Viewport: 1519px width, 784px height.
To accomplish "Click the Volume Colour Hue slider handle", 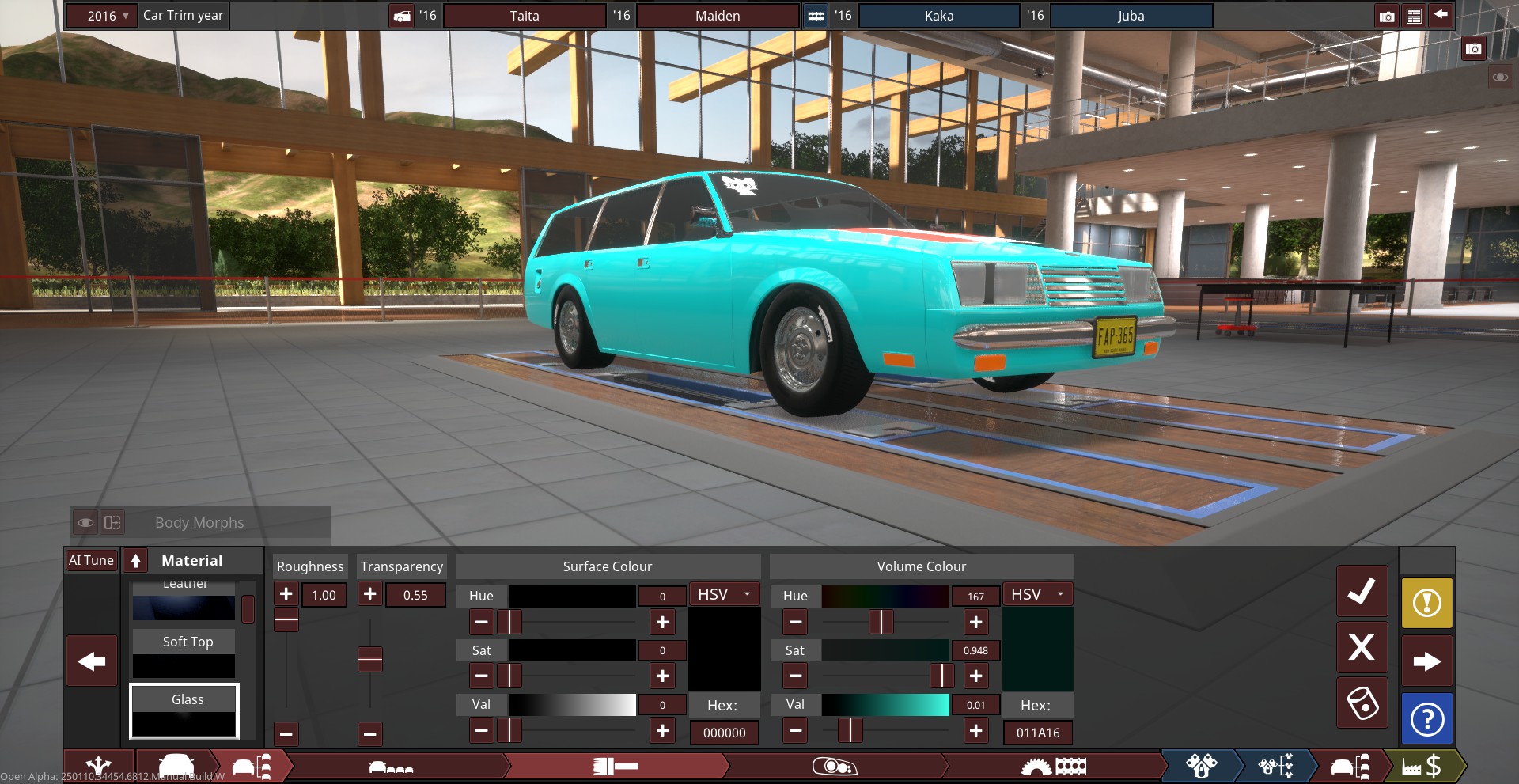I will click(x=881, y=623).
